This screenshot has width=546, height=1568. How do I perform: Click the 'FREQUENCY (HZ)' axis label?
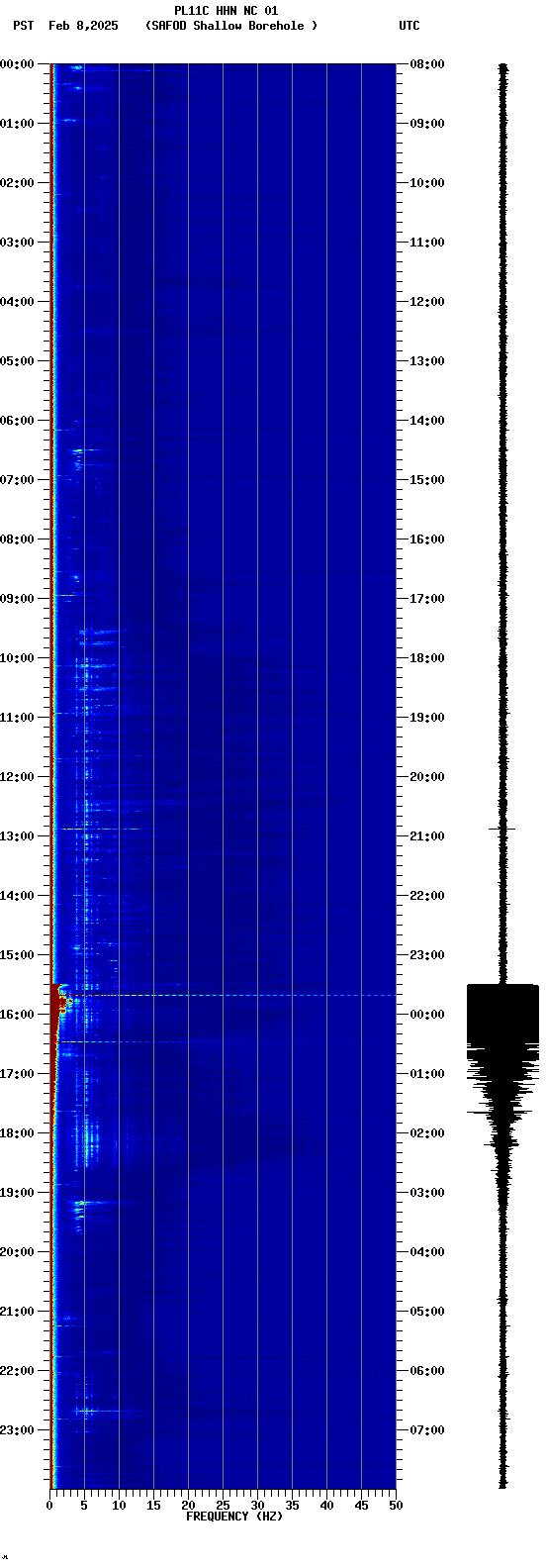(234, 1517)
